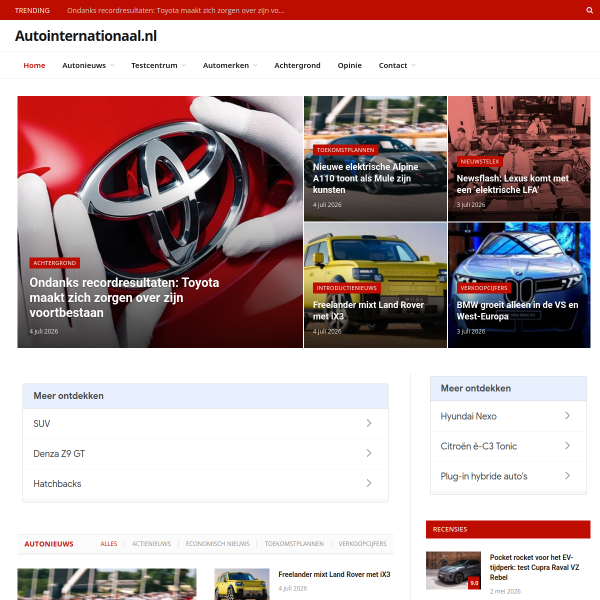The image size is (600, 600).
Task: Select Denza Z9 GT suggestion
Action: click(x=205, y=454)
